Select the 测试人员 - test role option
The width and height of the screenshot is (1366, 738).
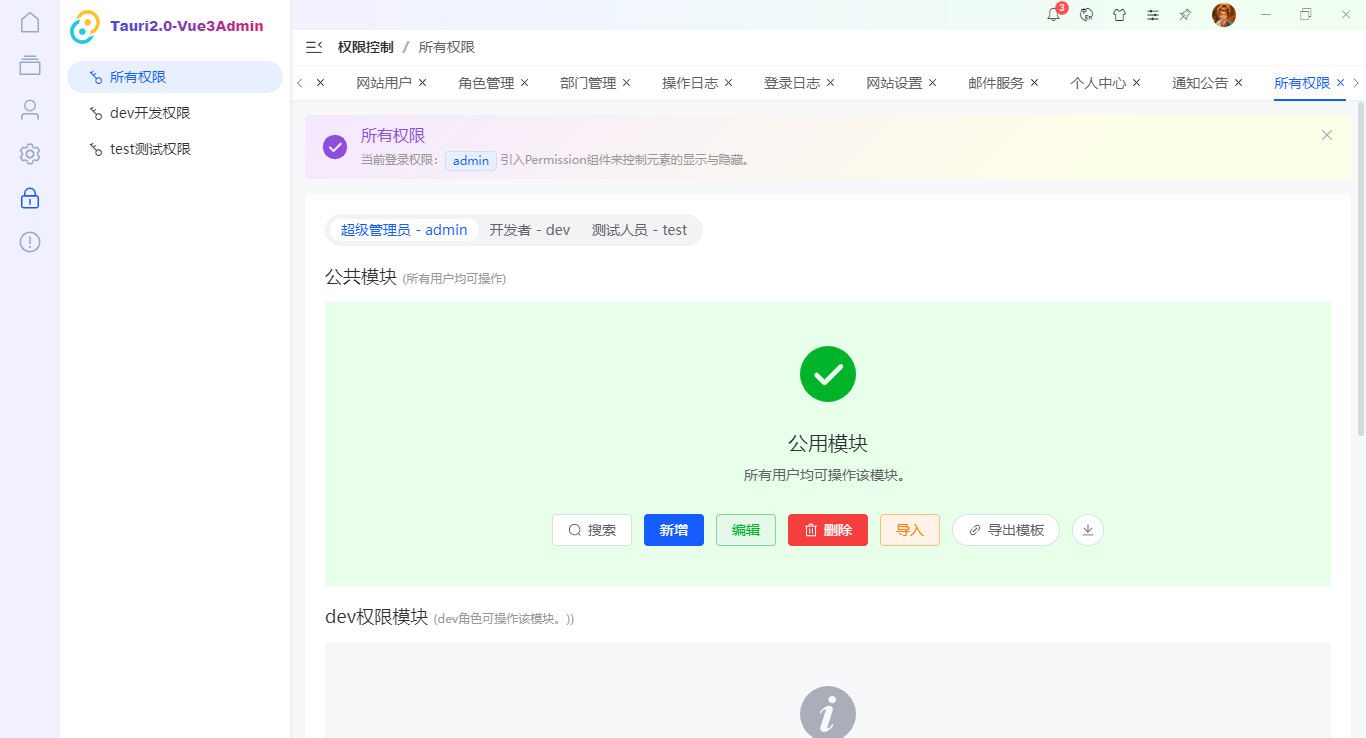click(x=640, y=229)
